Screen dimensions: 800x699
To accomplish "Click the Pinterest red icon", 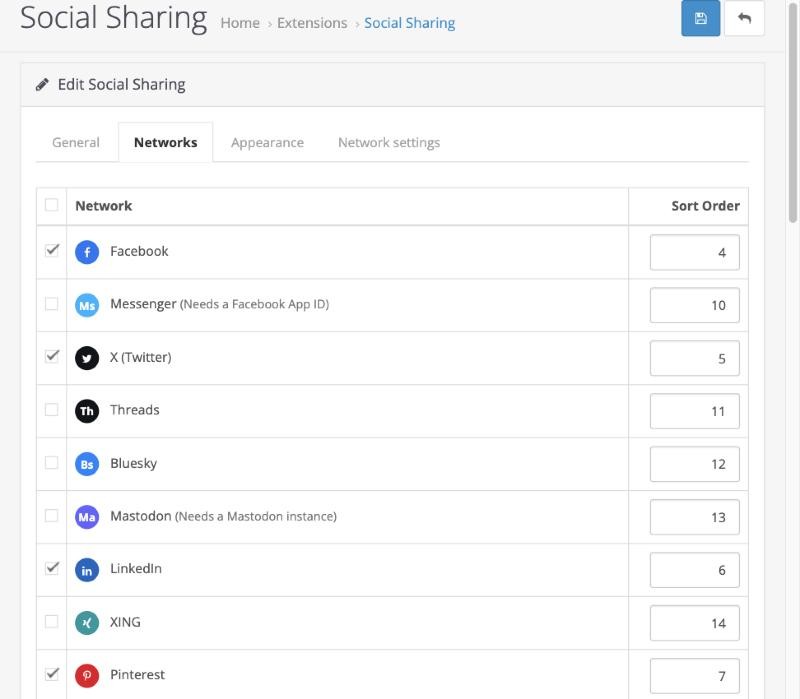I will [x=87, y=676].
